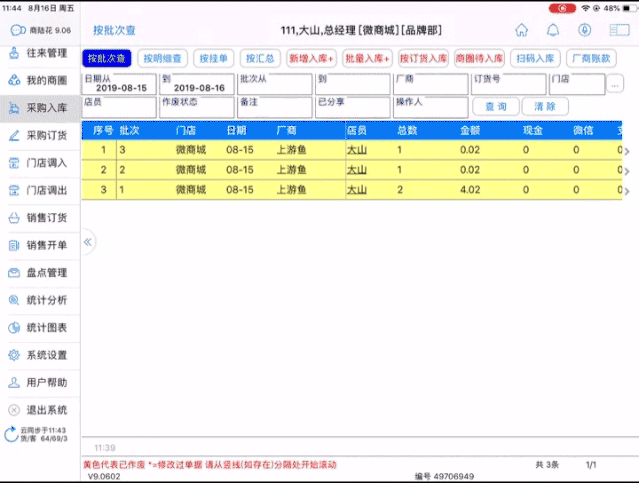Click the 盘点管理 sidebar icon
Image resolution: width=639 pixels, height=483 pixels.
click(x=14, y=273)
